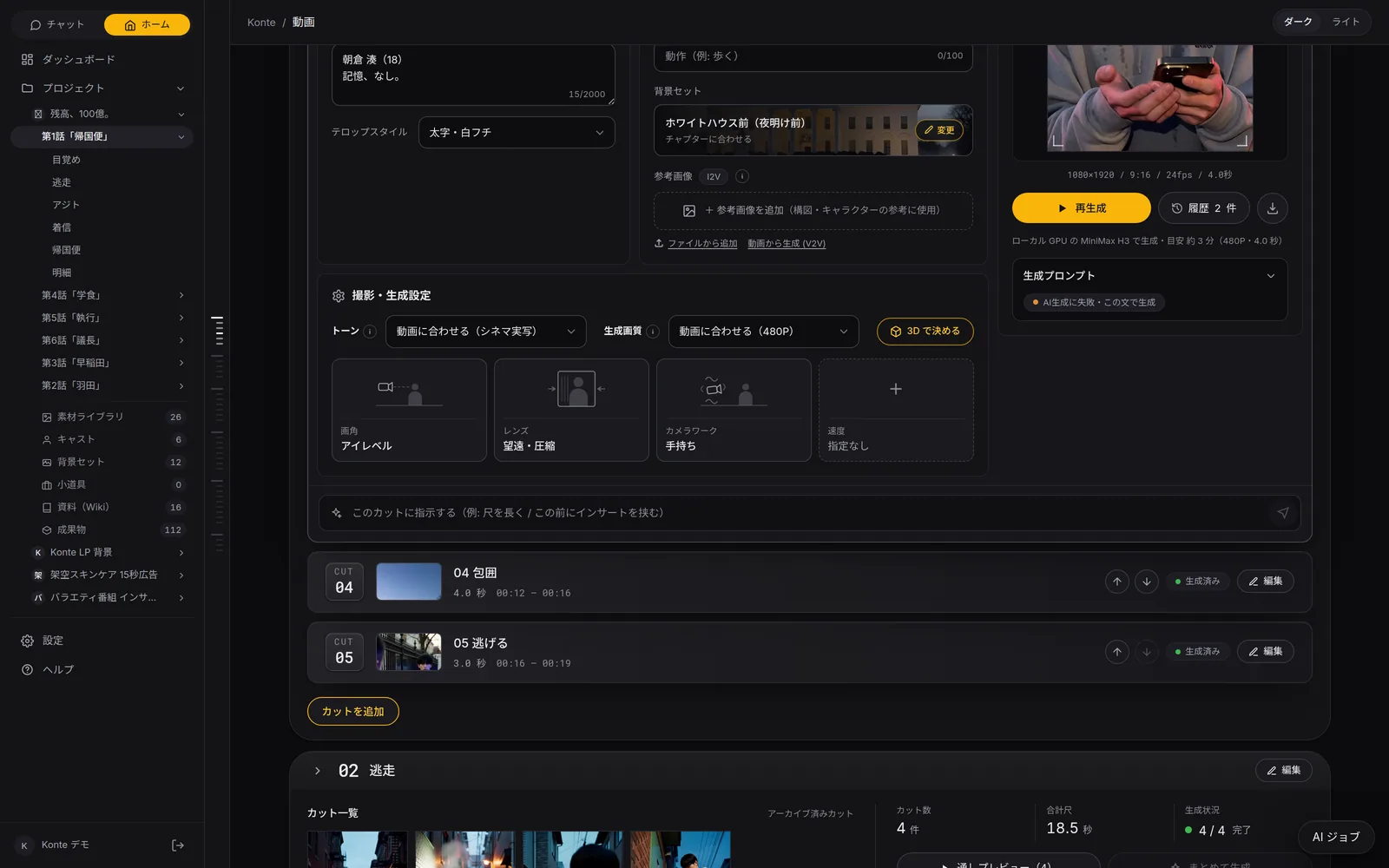The image size is (1389, 868).
Task: Switch to ホーム mode
Action: click(x=147, y=25)
